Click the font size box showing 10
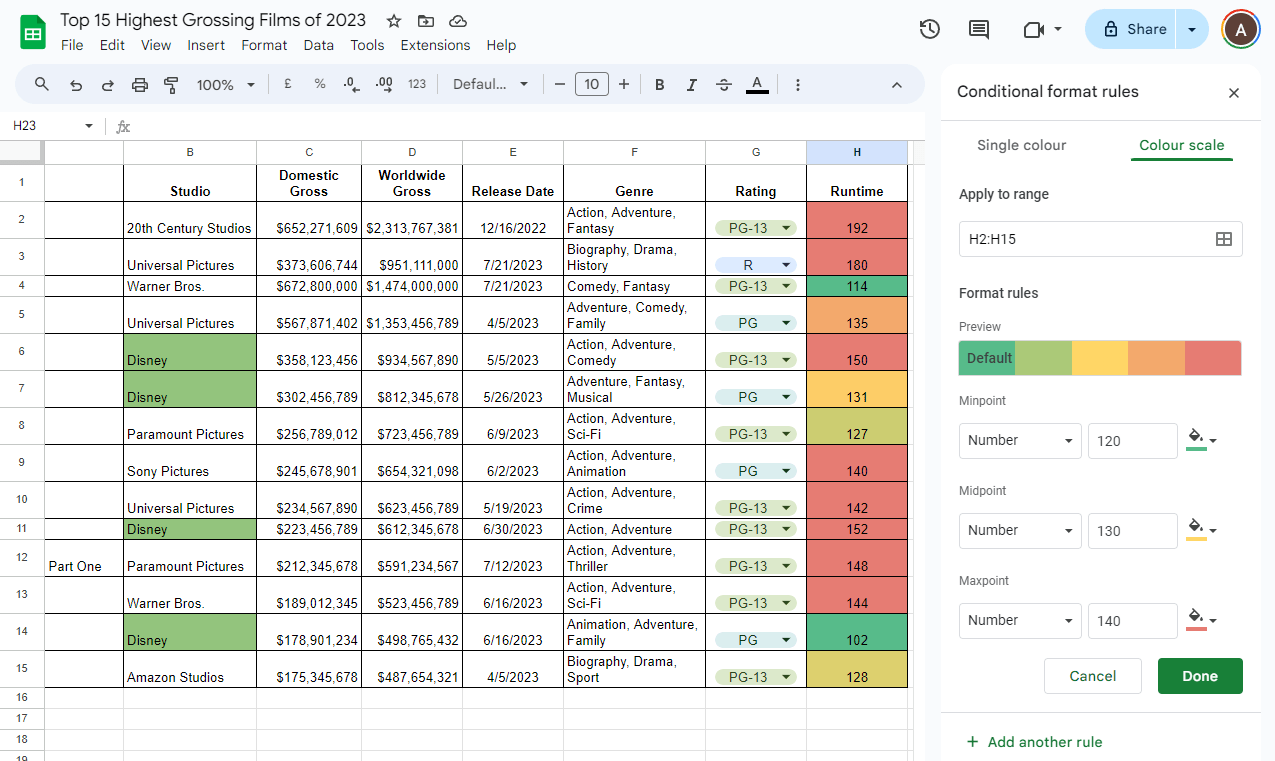Image resolution: width=1275 pixels, height=761 pixels. (x=592, y=84)
